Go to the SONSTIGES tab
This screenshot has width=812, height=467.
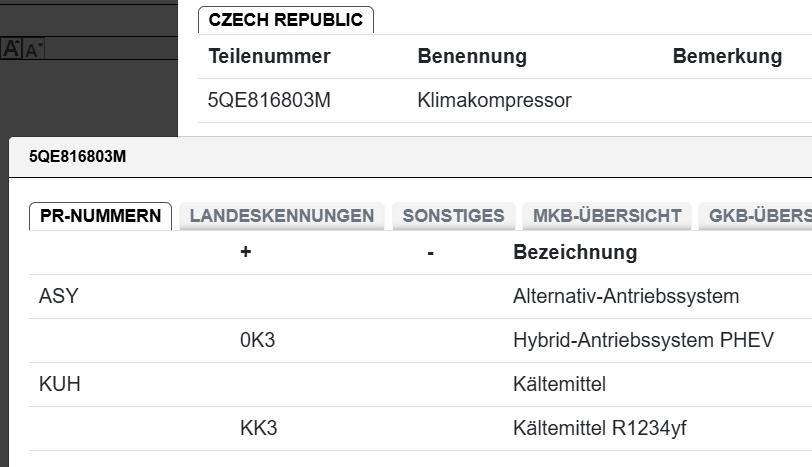click(453, 216)
